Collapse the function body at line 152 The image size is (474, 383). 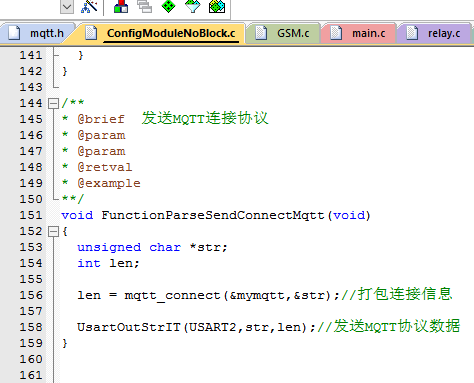53,231
